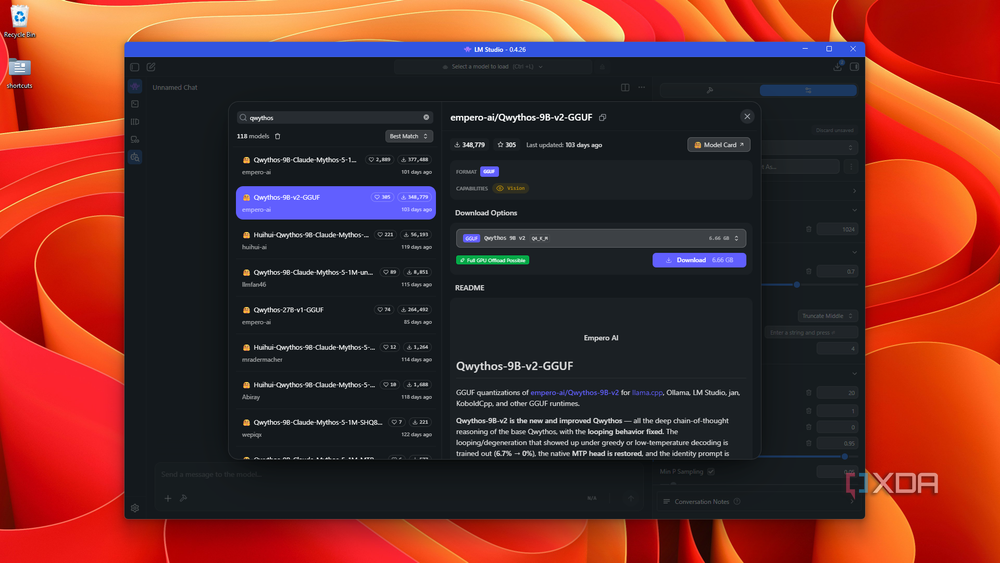Open the Model Card link button
1000x563 pixels.
coord(718,145)
